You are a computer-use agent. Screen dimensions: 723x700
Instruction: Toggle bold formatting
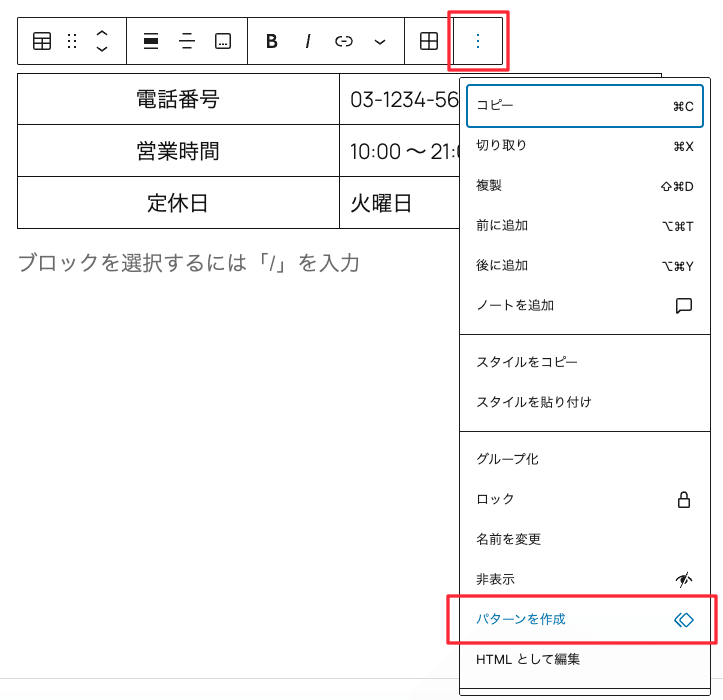[272, 42]
